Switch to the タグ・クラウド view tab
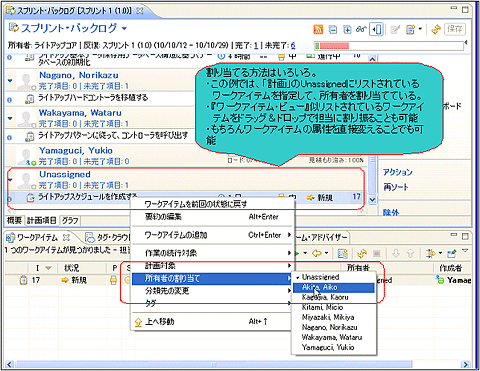Screen dimensions: 480x371 pyautogui.click(x=108, y=238)
